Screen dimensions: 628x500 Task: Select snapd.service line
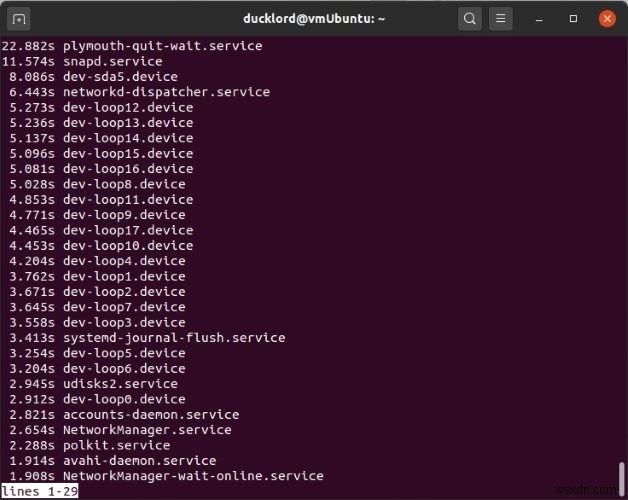pos(82,61)
